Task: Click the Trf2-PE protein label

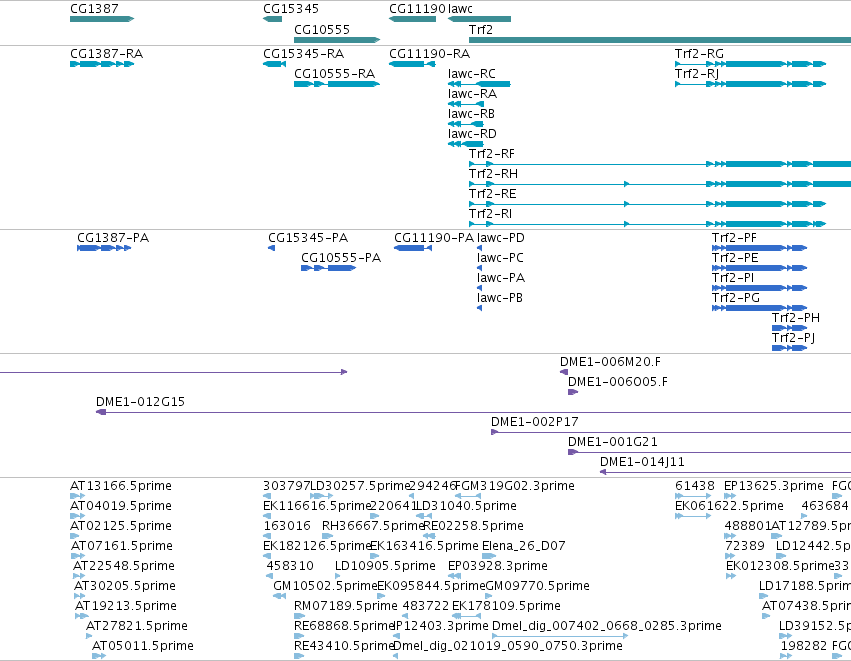Action: coord(735,258)
